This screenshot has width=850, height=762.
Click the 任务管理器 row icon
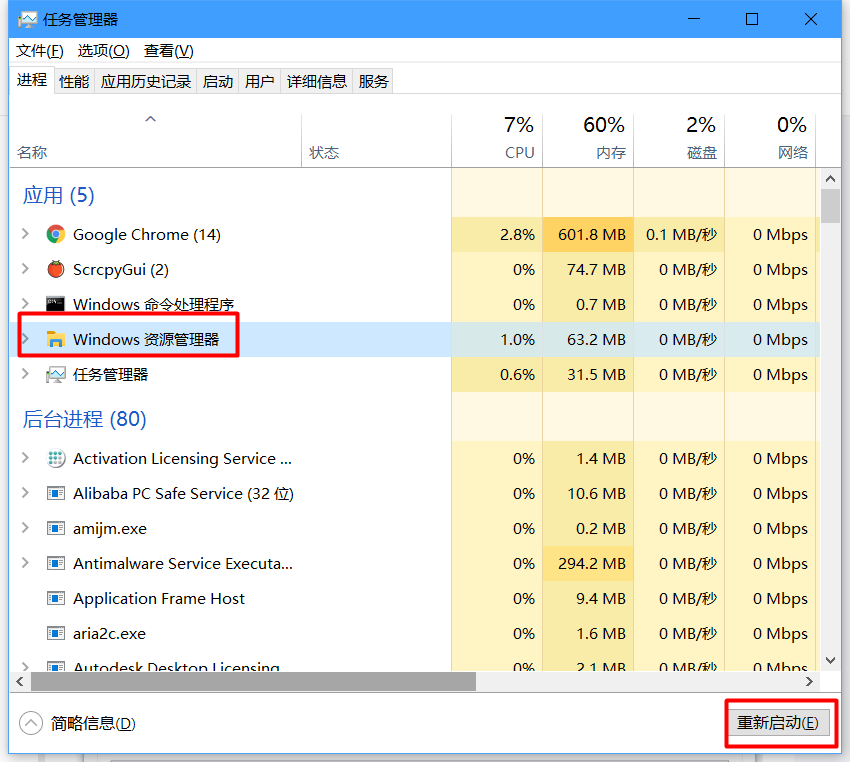pyautogui.click(x=55, y=374)
